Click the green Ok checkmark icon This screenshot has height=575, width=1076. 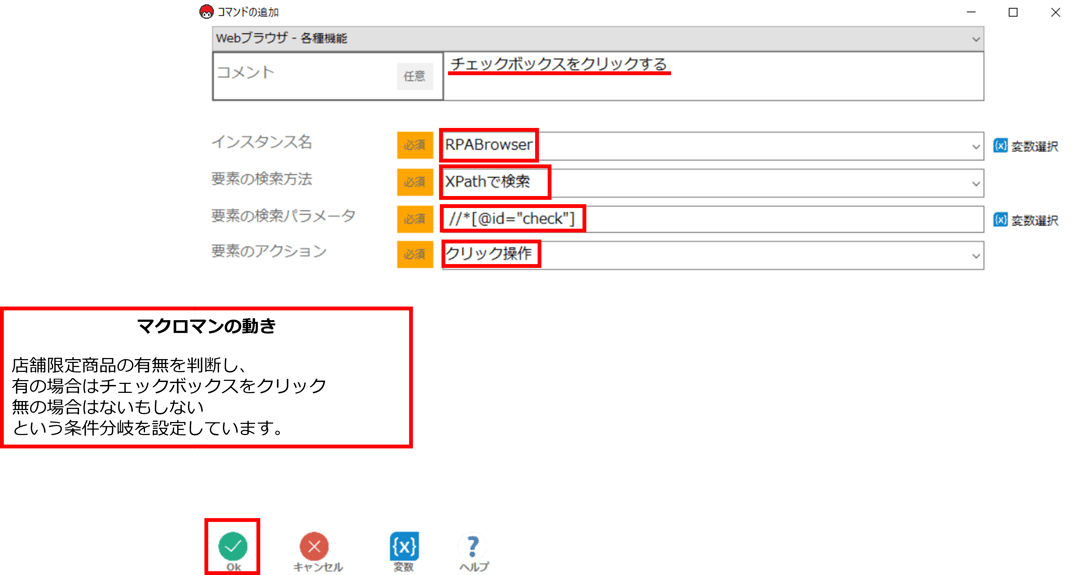point(233,546)
